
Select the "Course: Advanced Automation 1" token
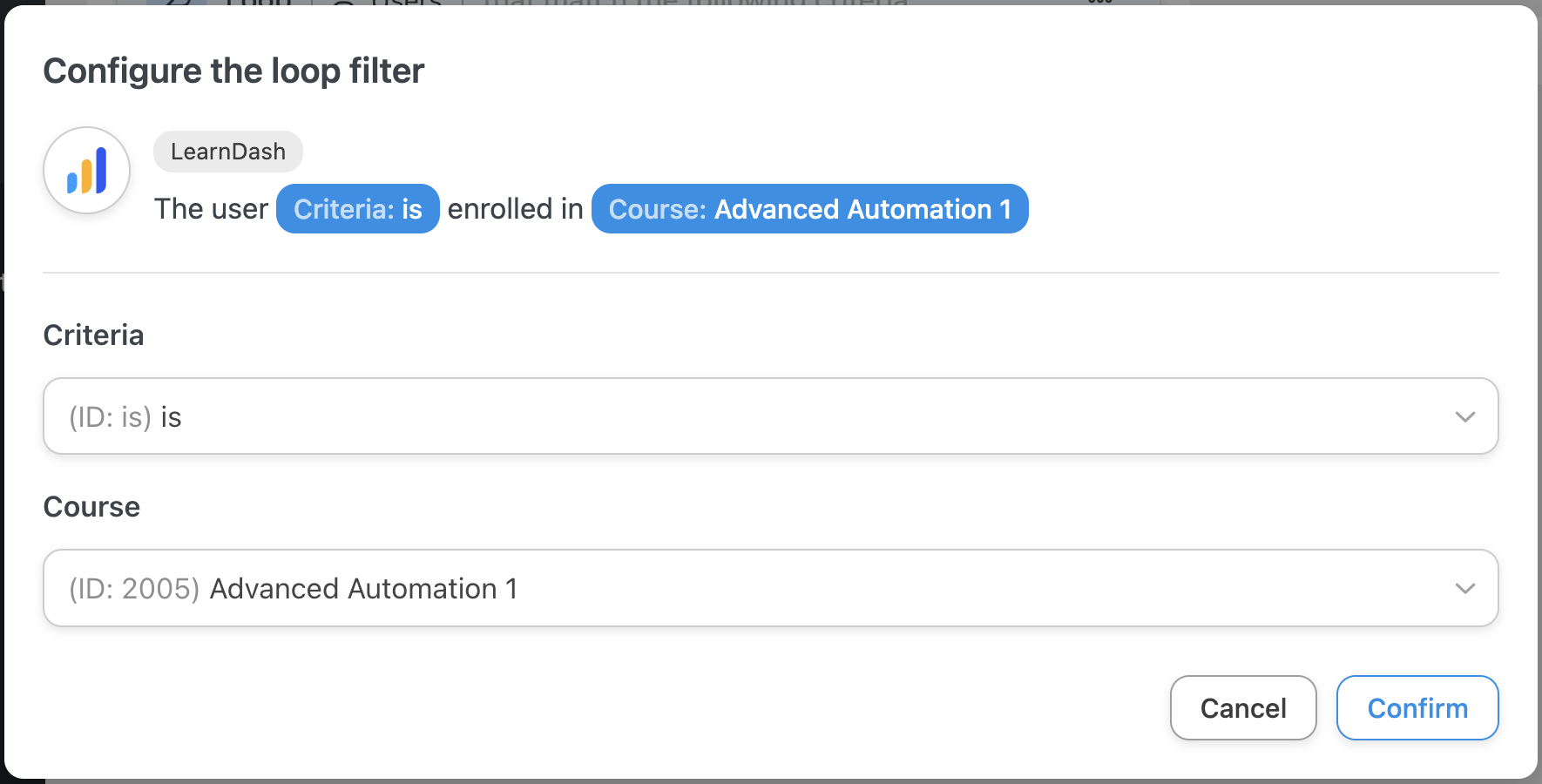[x=809, y=209]
